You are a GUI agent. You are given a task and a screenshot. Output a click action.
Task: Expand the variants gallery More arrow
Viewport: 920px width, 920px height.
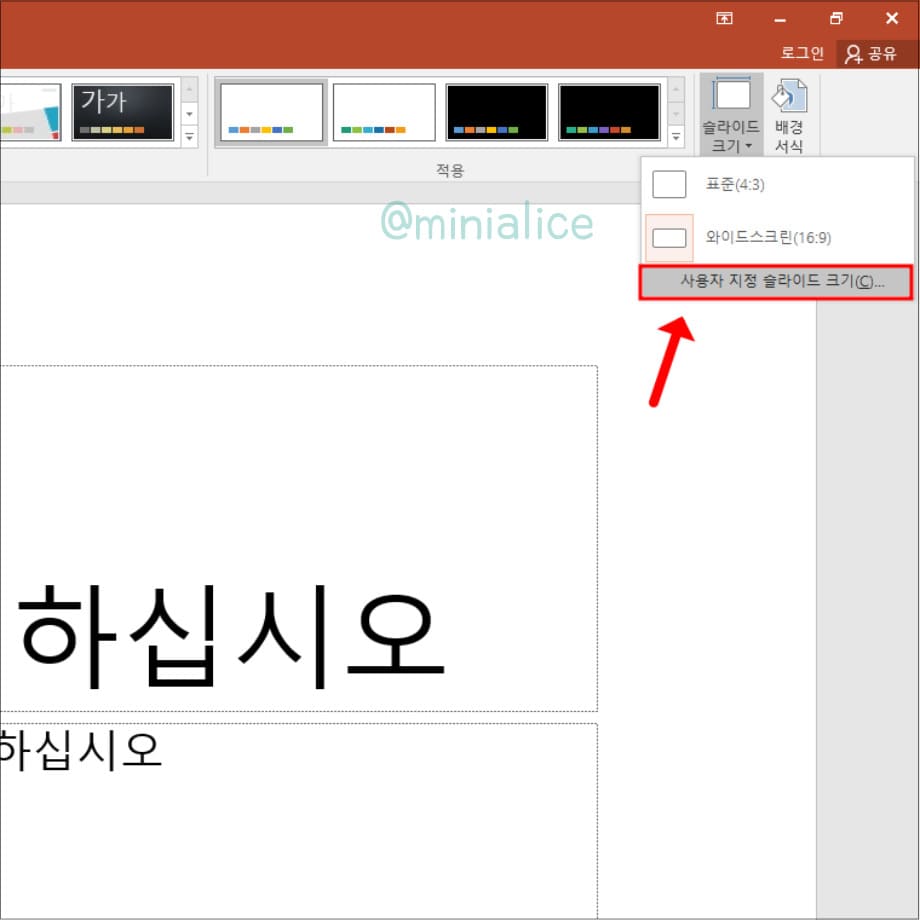tap(676, 135)
